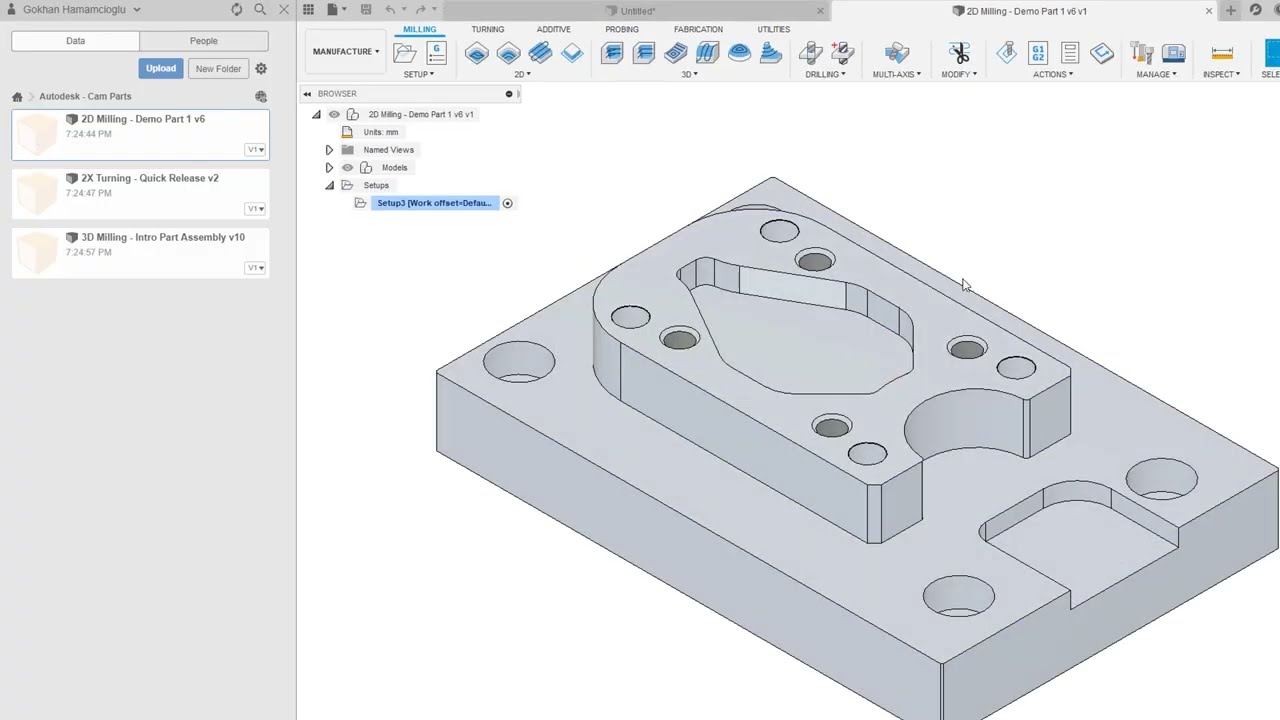Expand the 3D toolbar dropdown
This screenshot has height=720, width=1280.
[690, 75]
